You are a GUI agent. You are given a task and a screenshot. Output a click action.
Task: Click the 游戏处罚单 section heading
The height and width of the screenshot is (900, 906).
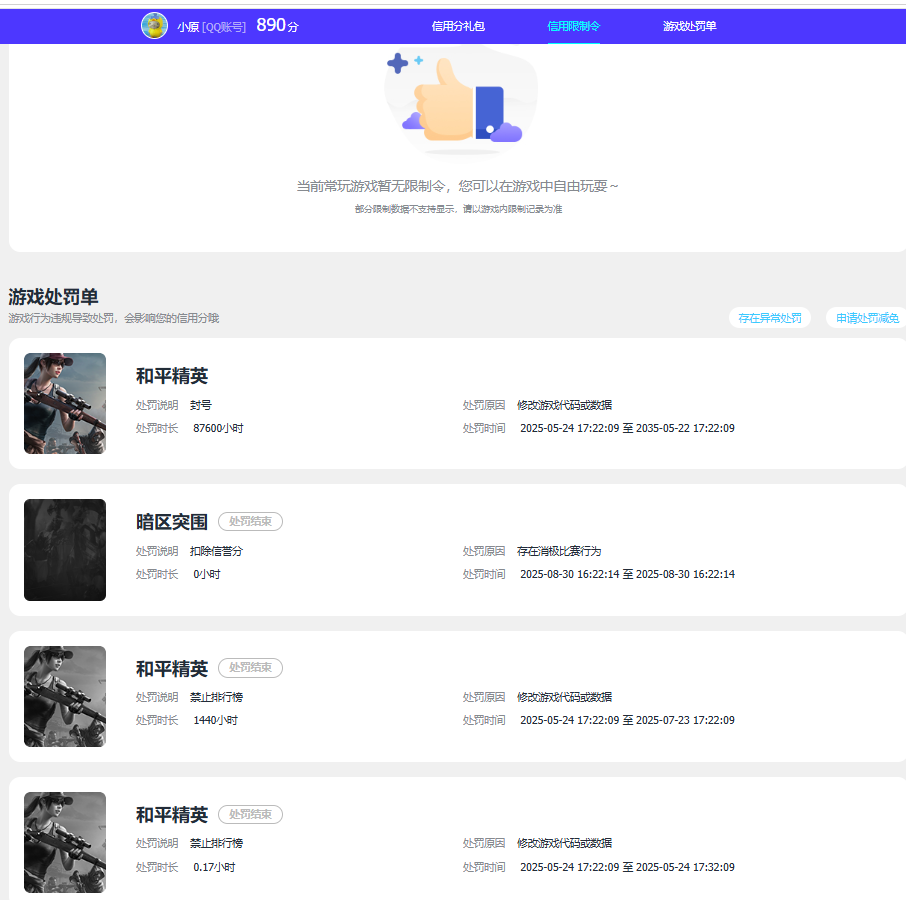(x=53, y=297)
